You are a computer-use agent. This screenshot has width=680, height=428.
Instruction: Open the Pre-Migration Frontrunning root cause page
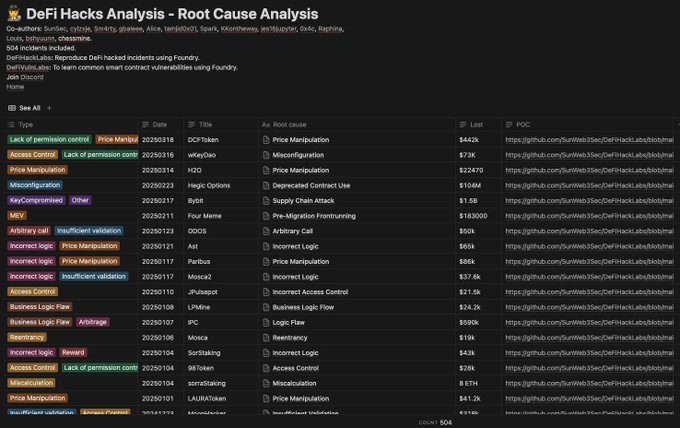[x=314, y=216]
